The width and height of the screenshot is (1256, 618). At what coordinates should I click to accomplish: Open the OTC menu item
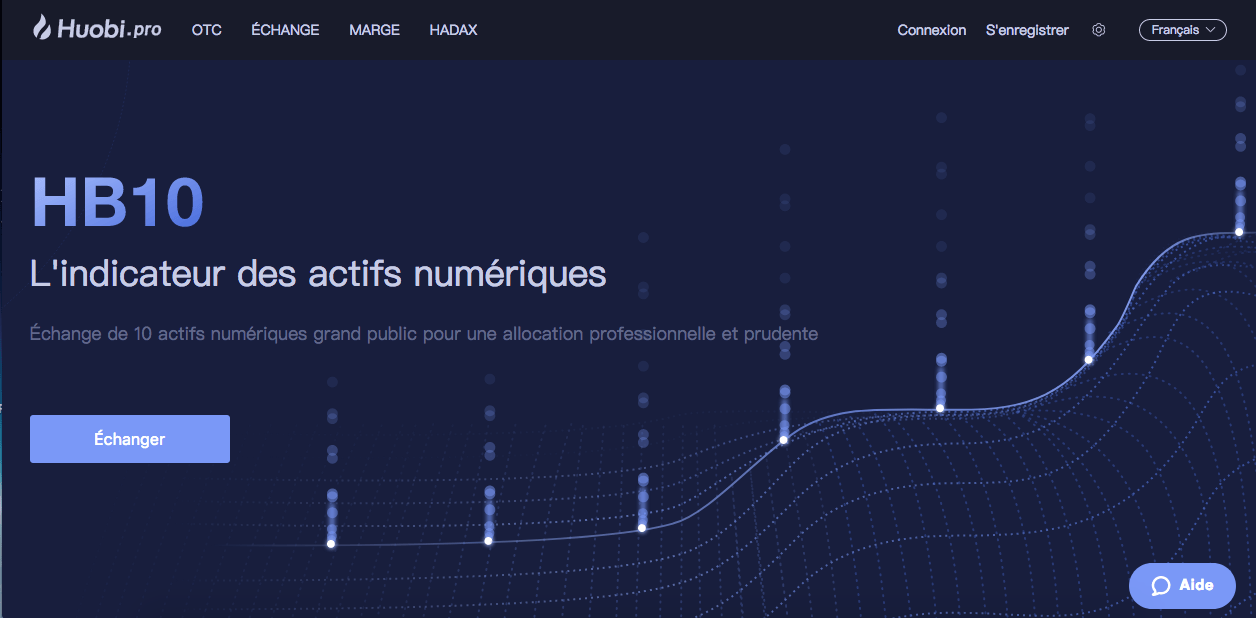(x=206, y=30)
